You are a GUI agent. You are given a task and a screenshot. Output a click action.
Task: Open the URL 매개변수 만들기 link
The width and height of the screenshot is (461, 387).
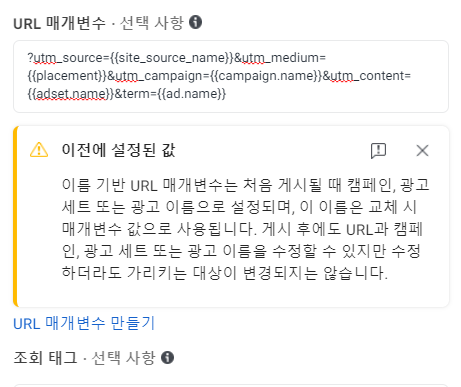pos(84,323)
